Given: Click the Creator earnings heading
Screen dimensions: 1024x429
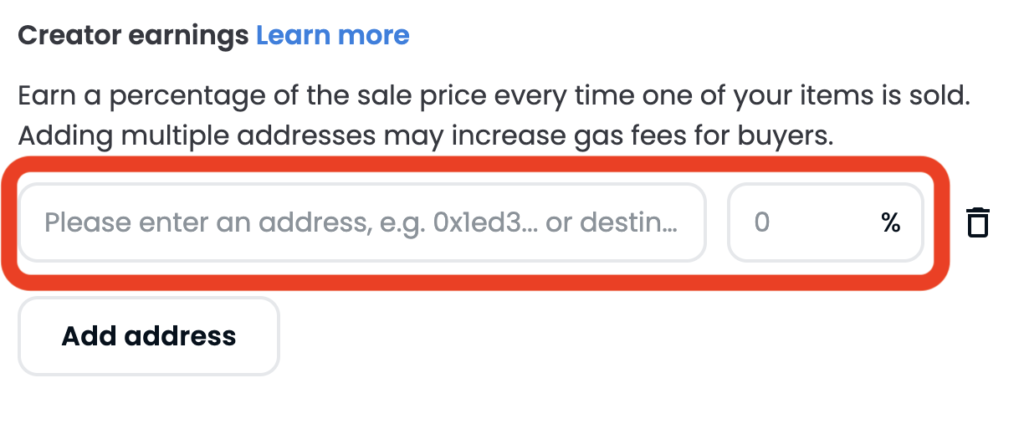Looking at the screenshot, I should (x=133, y=36).
